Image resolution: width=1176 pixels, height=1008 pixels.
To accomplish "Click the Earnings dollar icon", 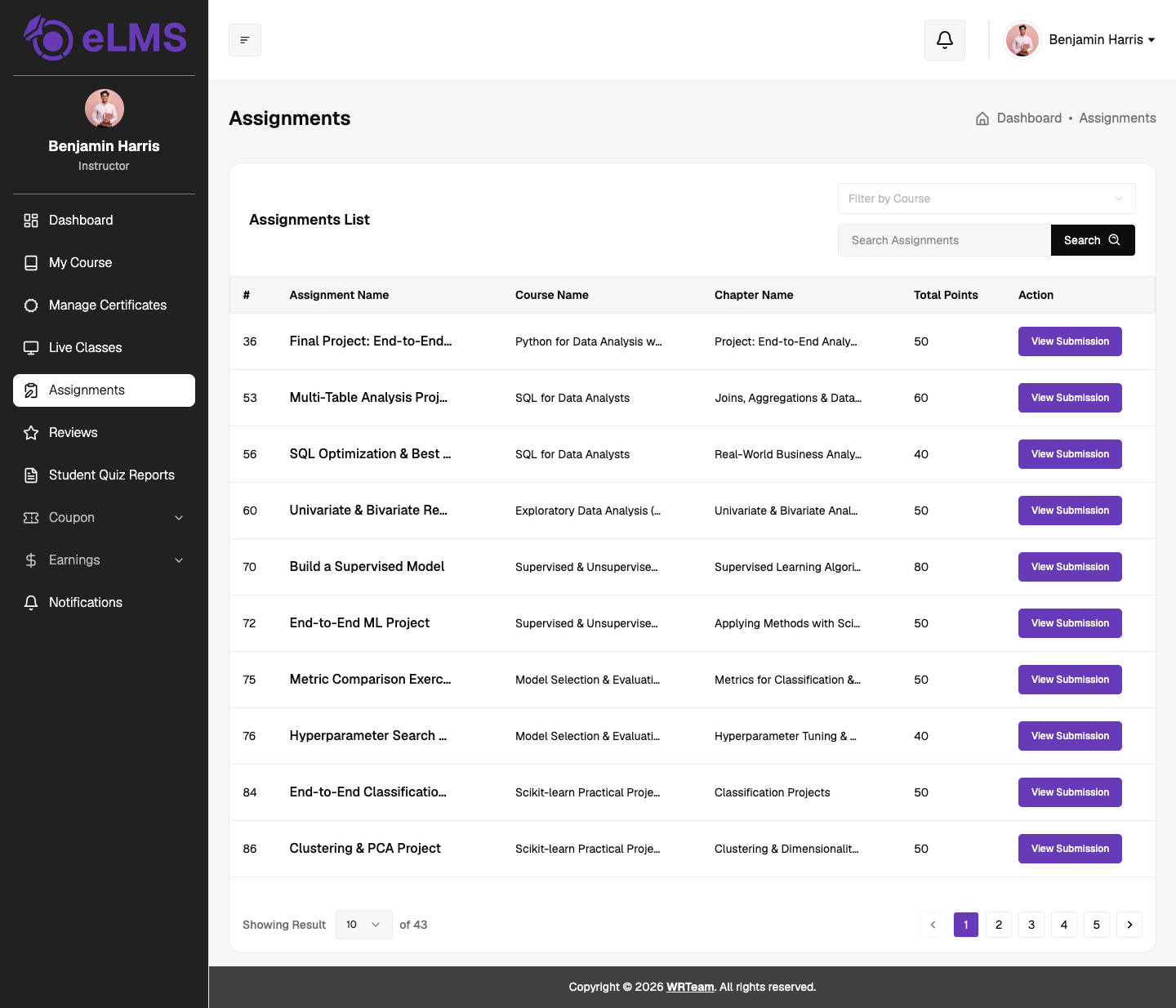I will point(31,560).
